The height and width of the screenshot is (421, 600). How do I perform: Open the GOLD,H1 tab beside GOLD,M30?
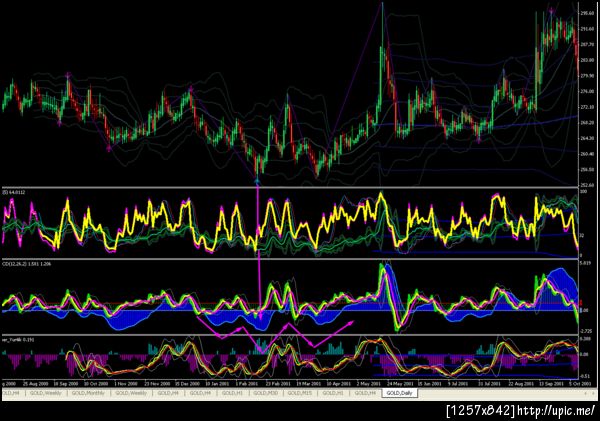click(x=232, y=393)
